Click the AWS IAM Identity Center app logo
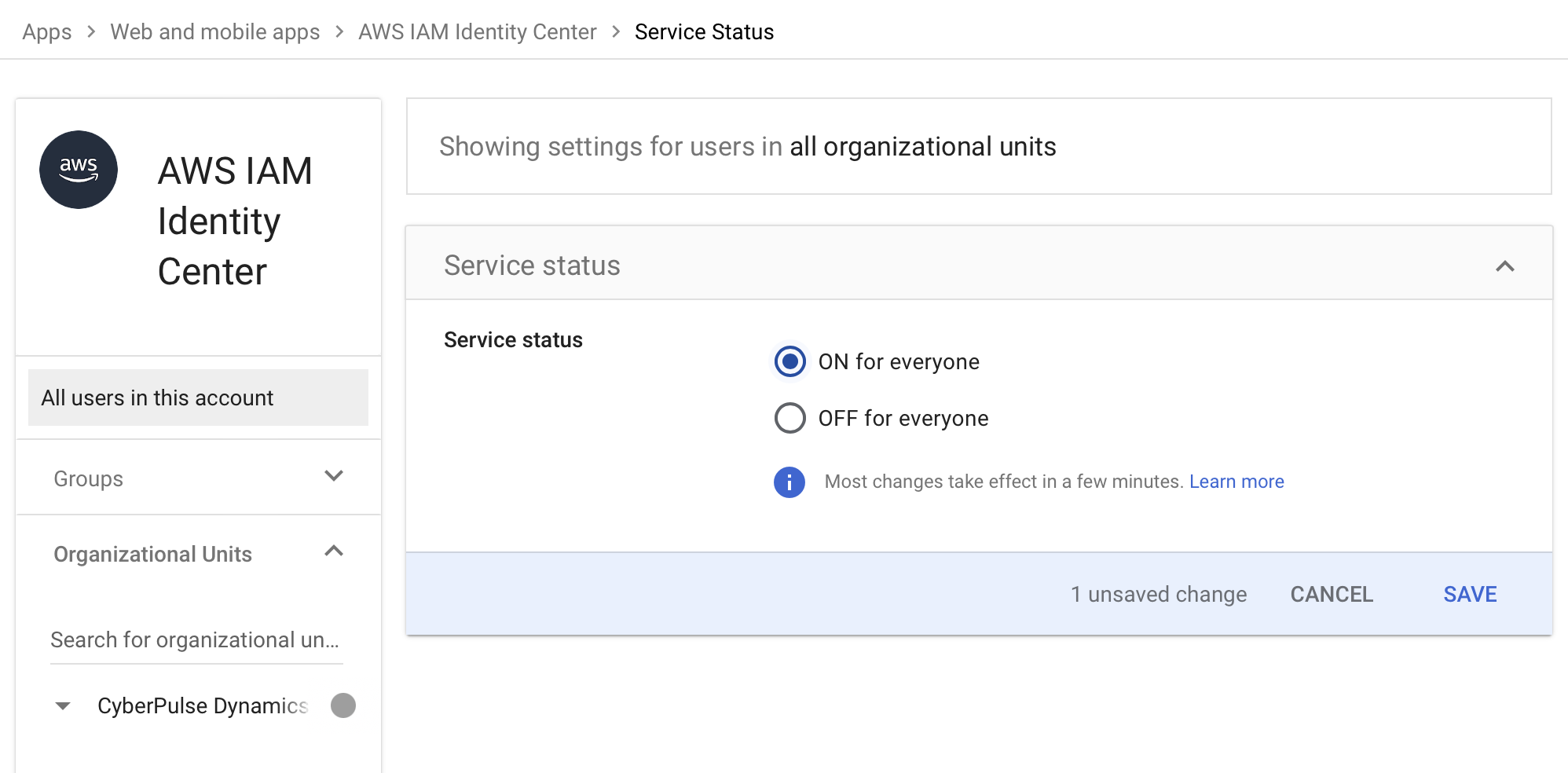The image size is (1568, 773). tap(78, 169)
